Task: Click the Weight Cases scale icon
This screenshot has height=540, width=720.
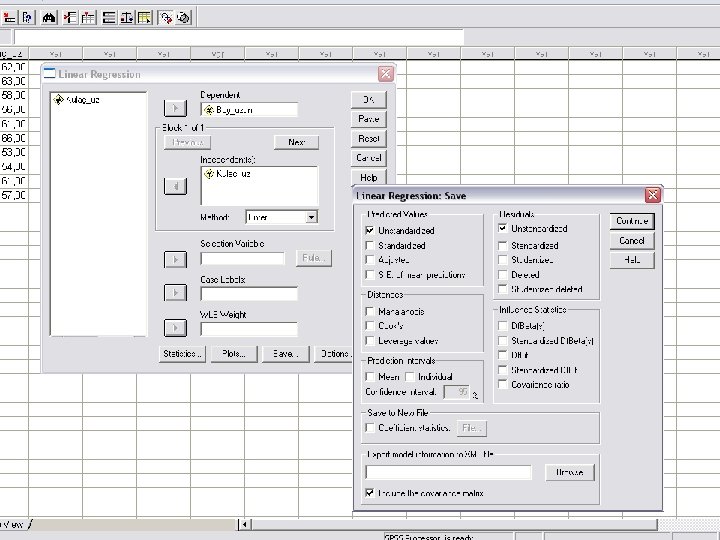Action: (126, 17)
